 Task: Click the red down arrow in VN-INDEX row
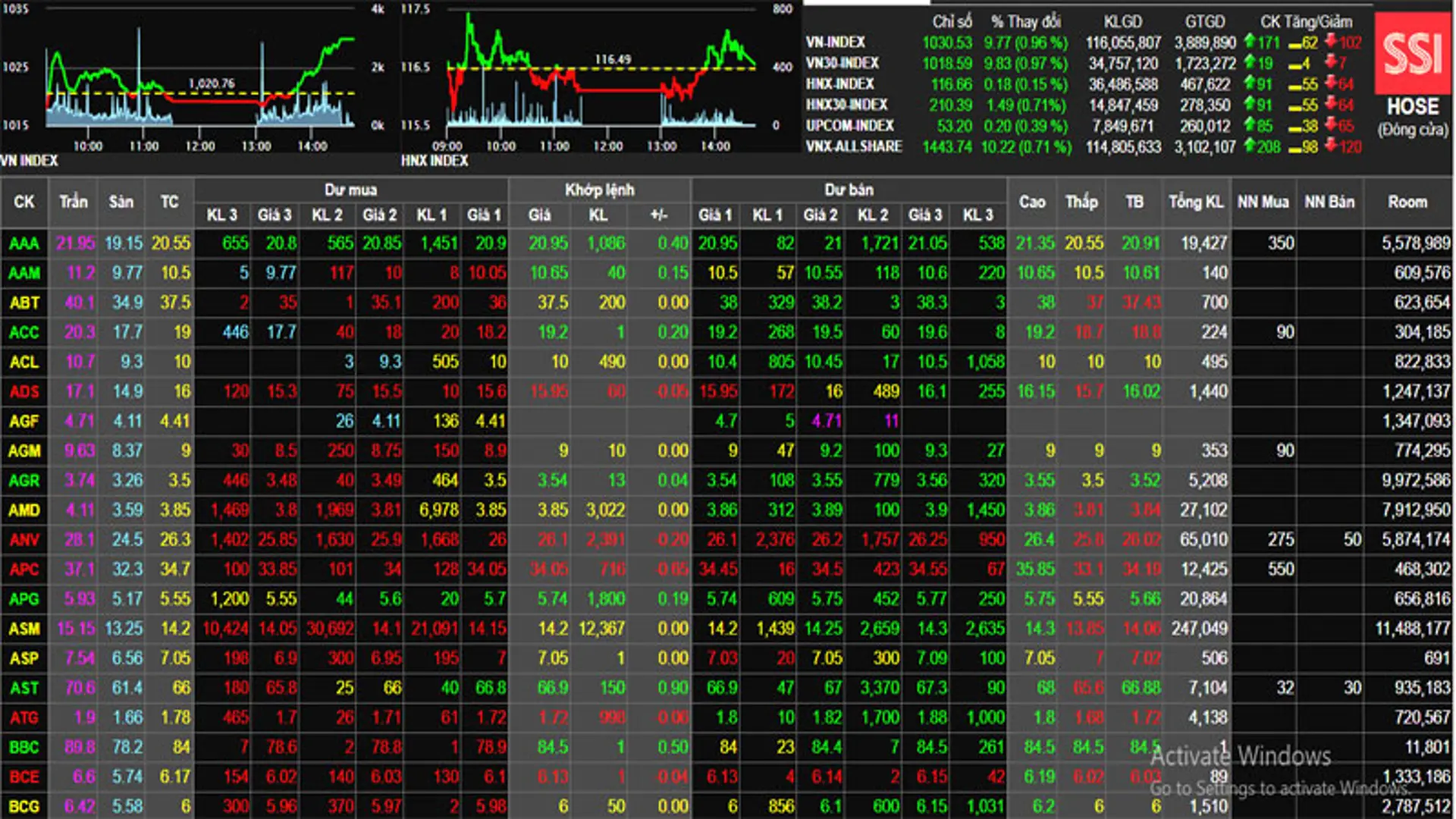[x=1331, y=42]
